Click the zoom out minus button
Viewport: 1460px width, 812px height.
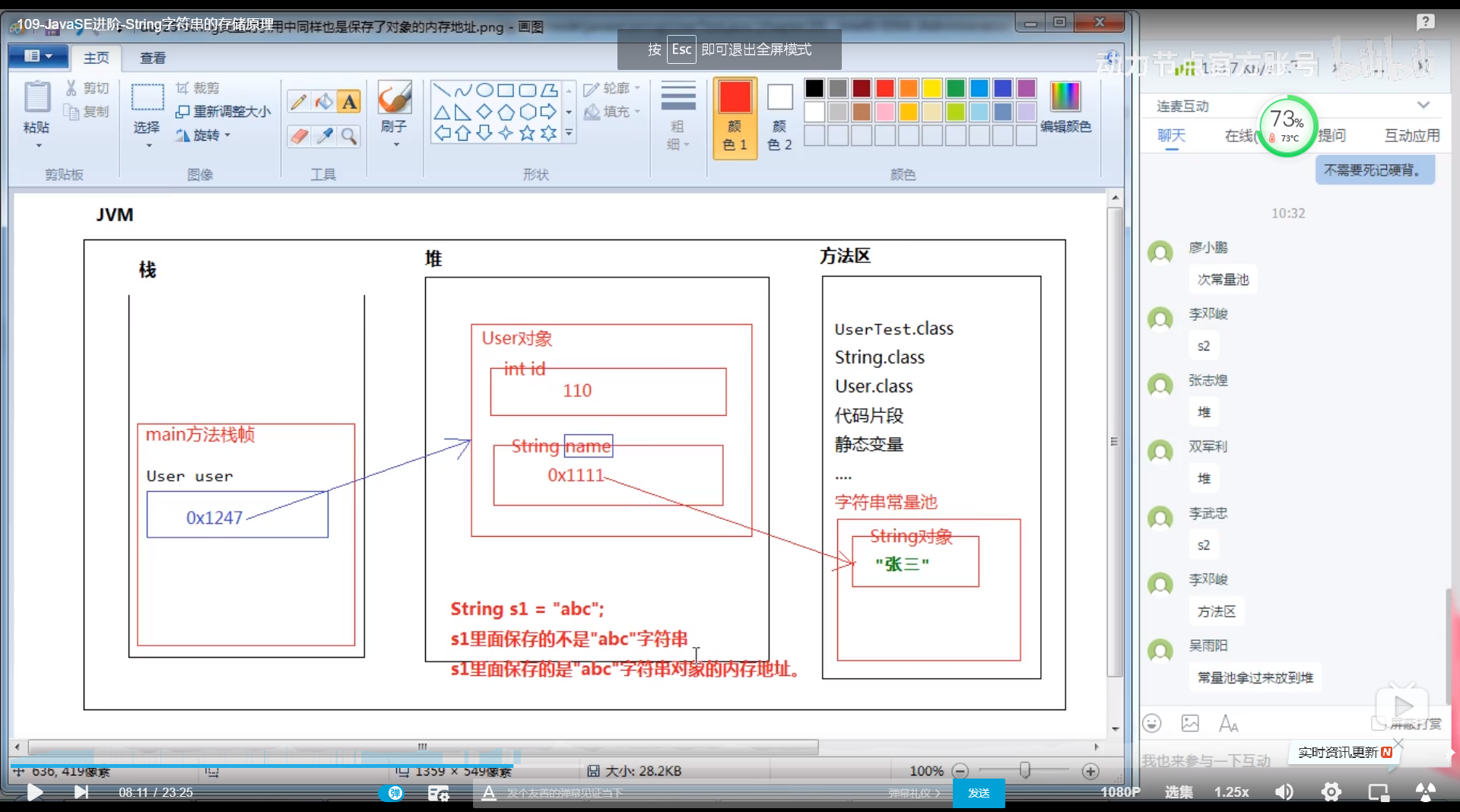pyautogui.click(x=960, y=770)
